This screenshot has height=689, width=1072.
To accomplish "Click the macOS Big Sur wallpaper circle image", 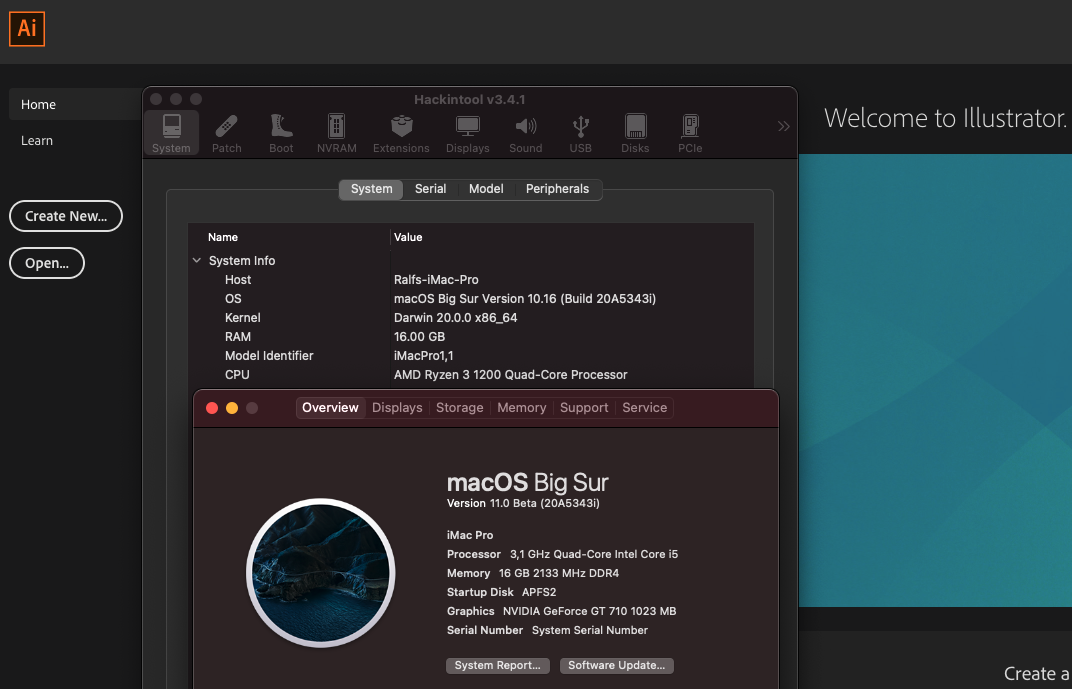I will [321, 573].
